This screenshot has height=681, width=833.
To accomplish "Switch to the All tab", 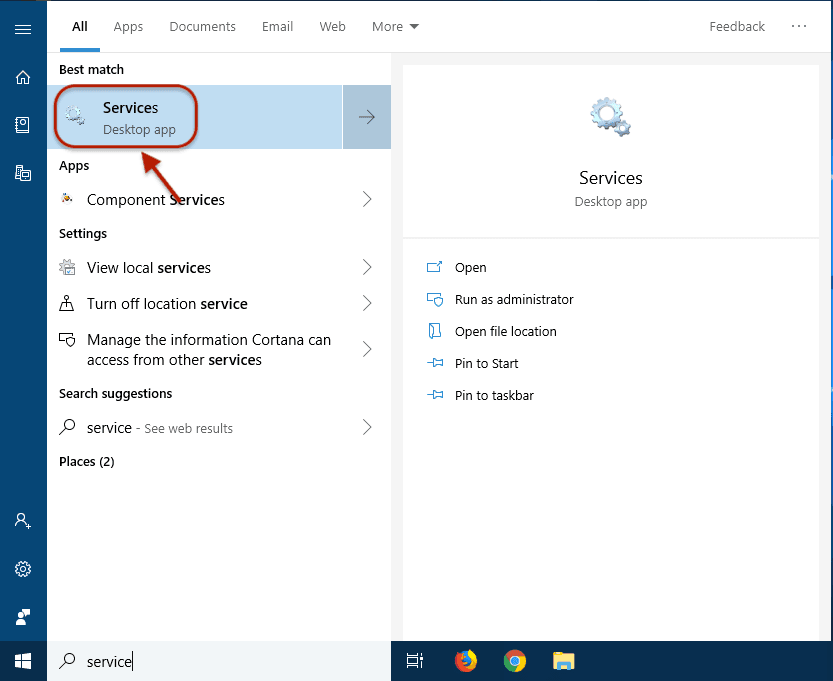I will (x=80, y=27).
